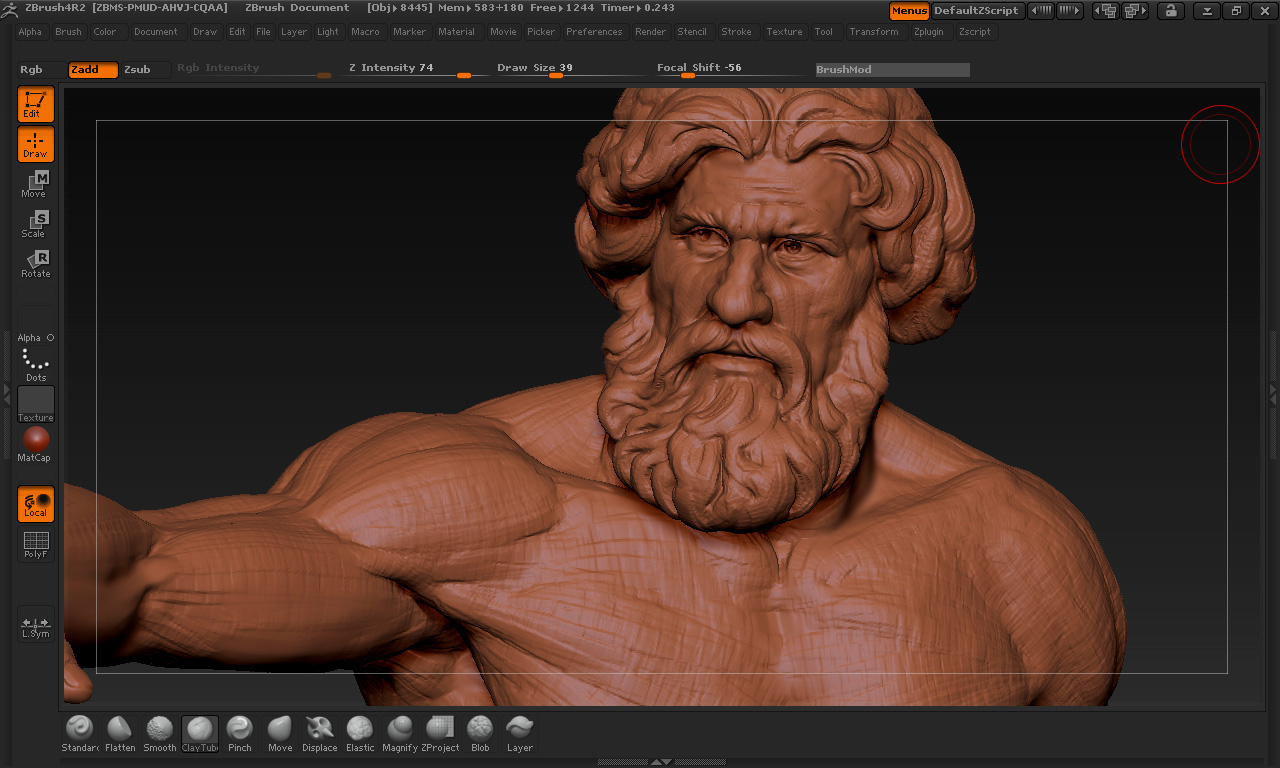
Task: Open the File menu
Action: tap(263, 32)
